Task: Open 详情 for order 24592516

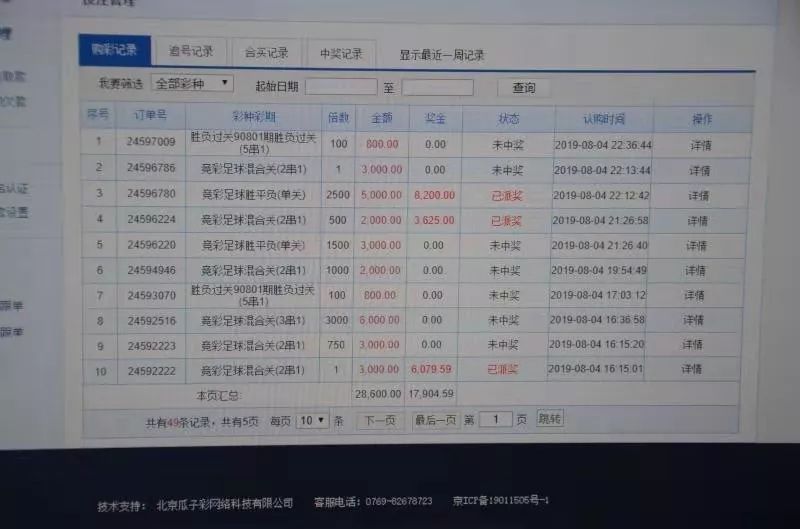Action: coord(693,320)
